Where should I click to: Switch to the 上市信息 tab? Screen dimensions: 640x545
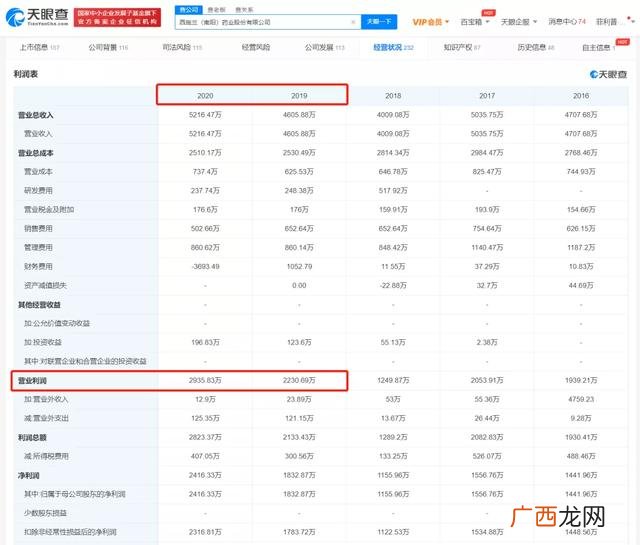click(40, 47)
